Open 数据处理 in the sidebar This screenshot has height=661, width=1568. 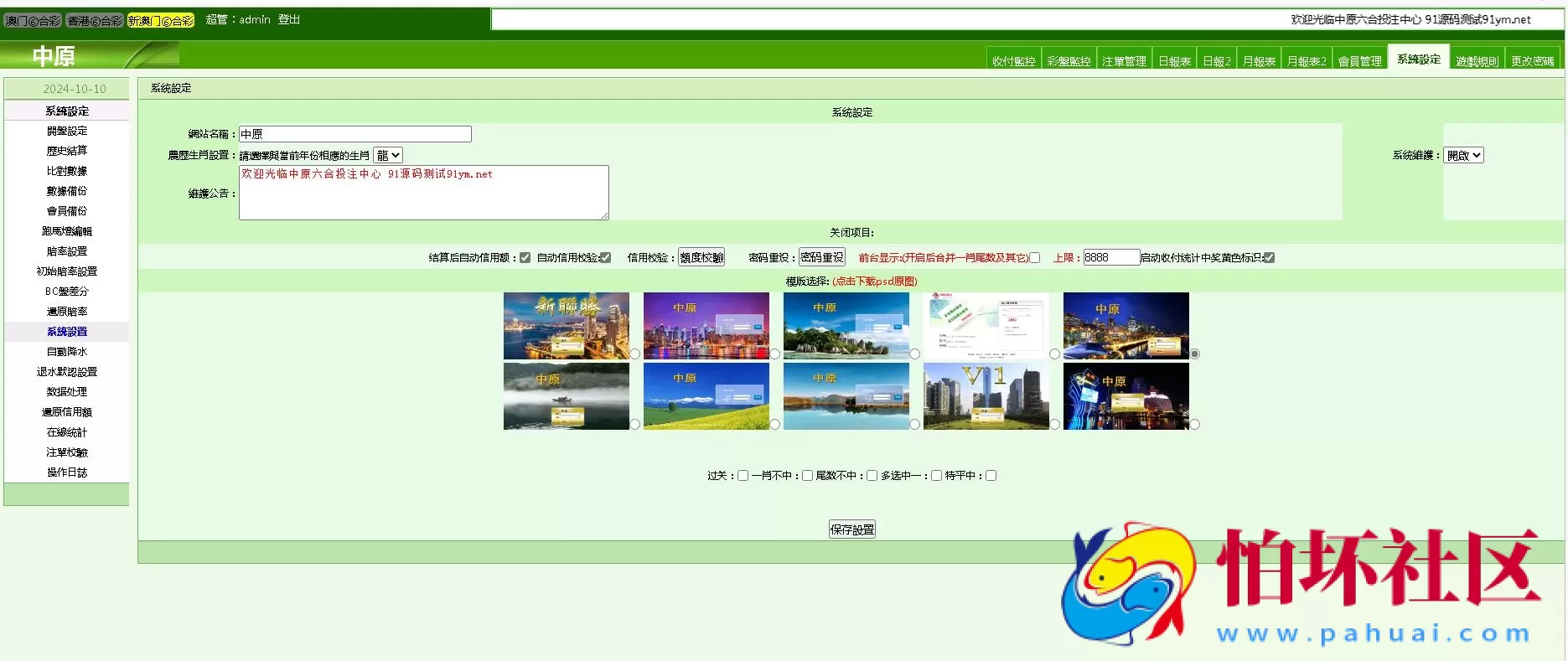click(67, 392)
